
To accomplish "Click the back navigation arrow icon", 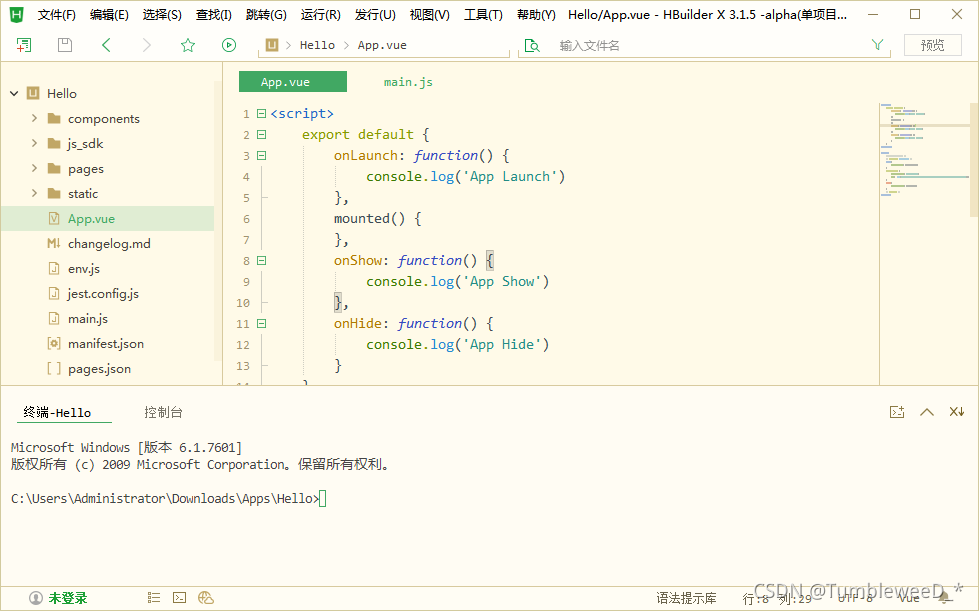I will [x=106, y=44].
